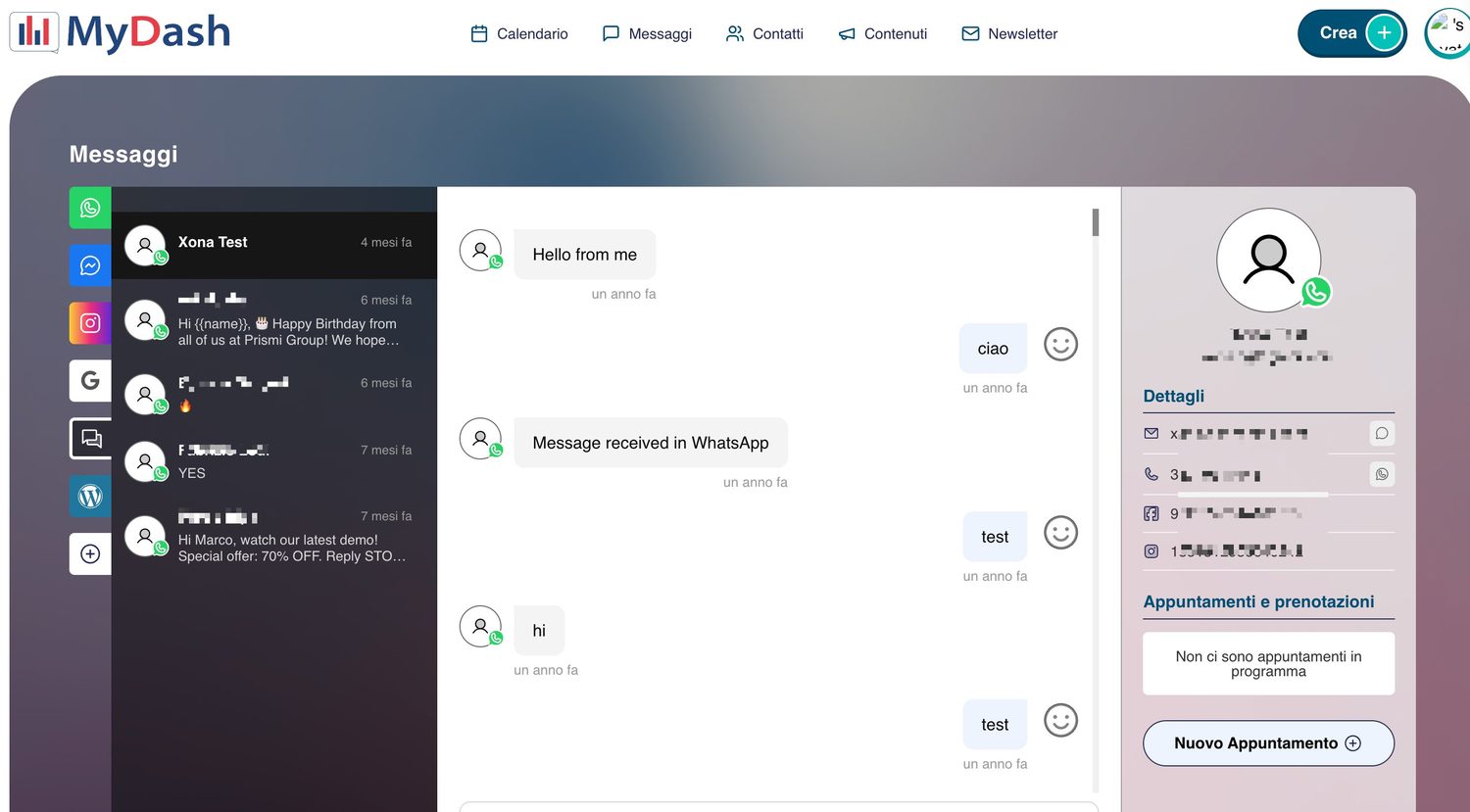
Task: Click the Instagram detail icon
Action: pos(1151,551)
